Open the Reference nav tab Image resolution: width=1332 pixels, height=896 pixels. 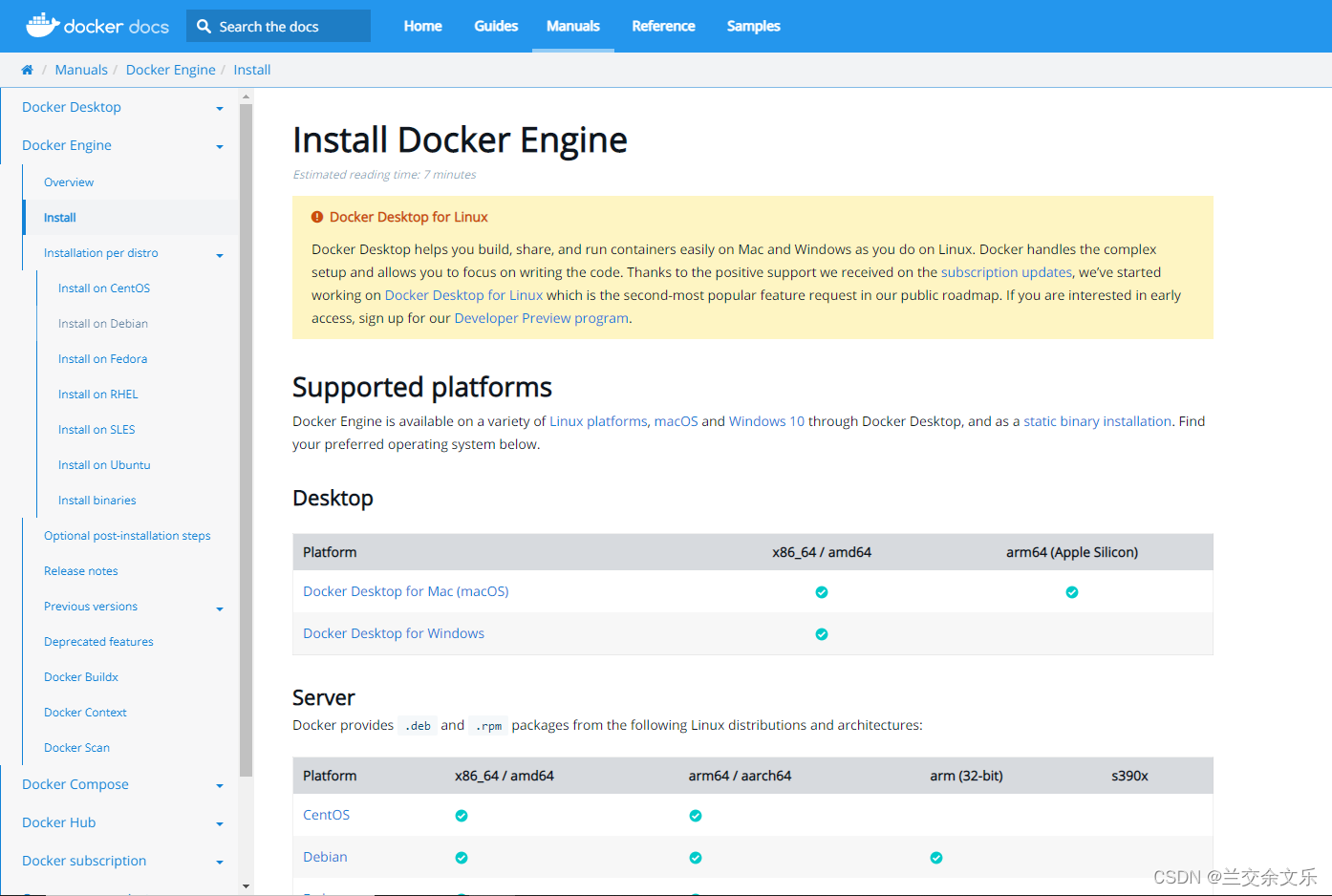(x=663, y=26)
